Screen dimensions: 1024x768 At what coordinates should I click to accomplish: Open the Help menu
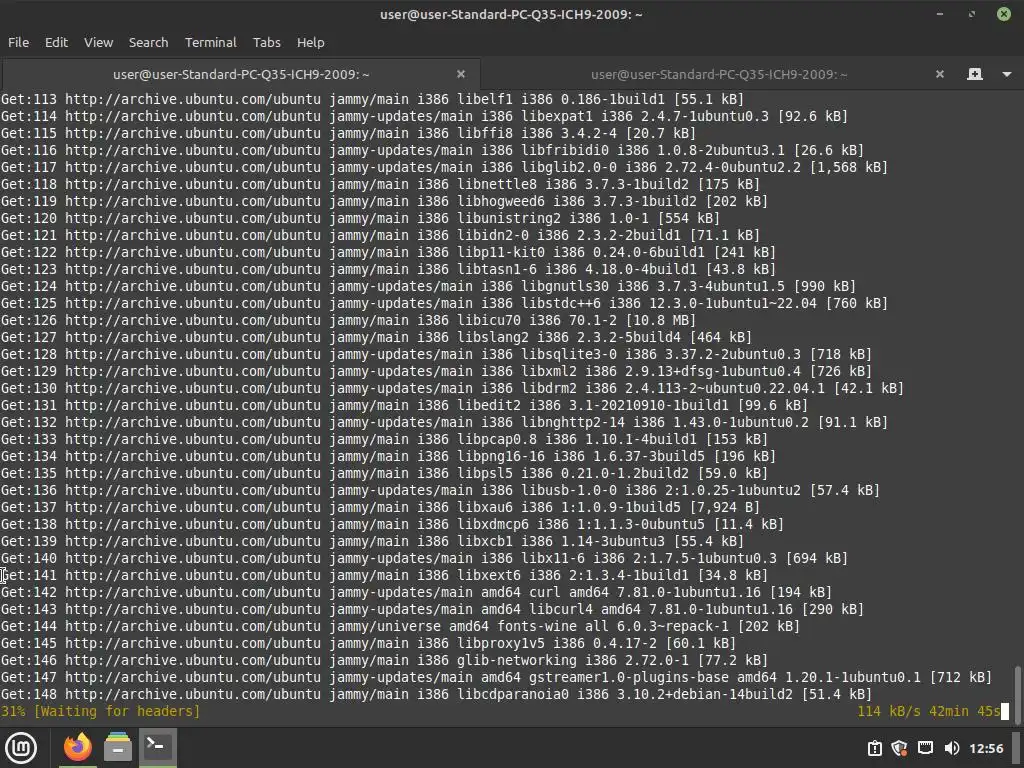[310, 42]
